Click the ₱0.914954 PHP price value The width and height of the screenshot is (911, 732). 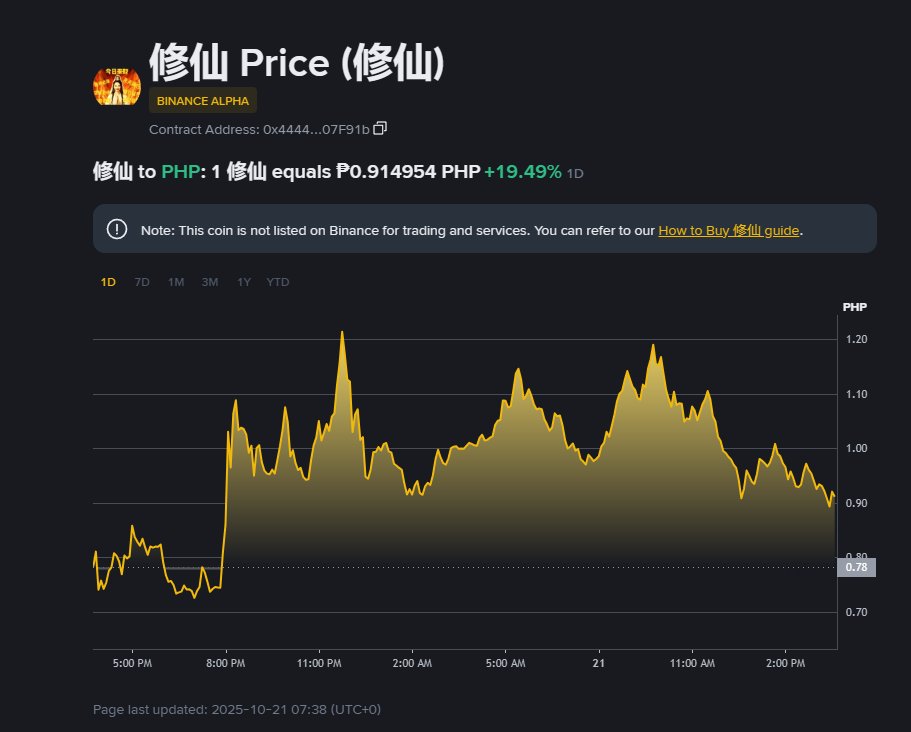(x=408, y=172)
